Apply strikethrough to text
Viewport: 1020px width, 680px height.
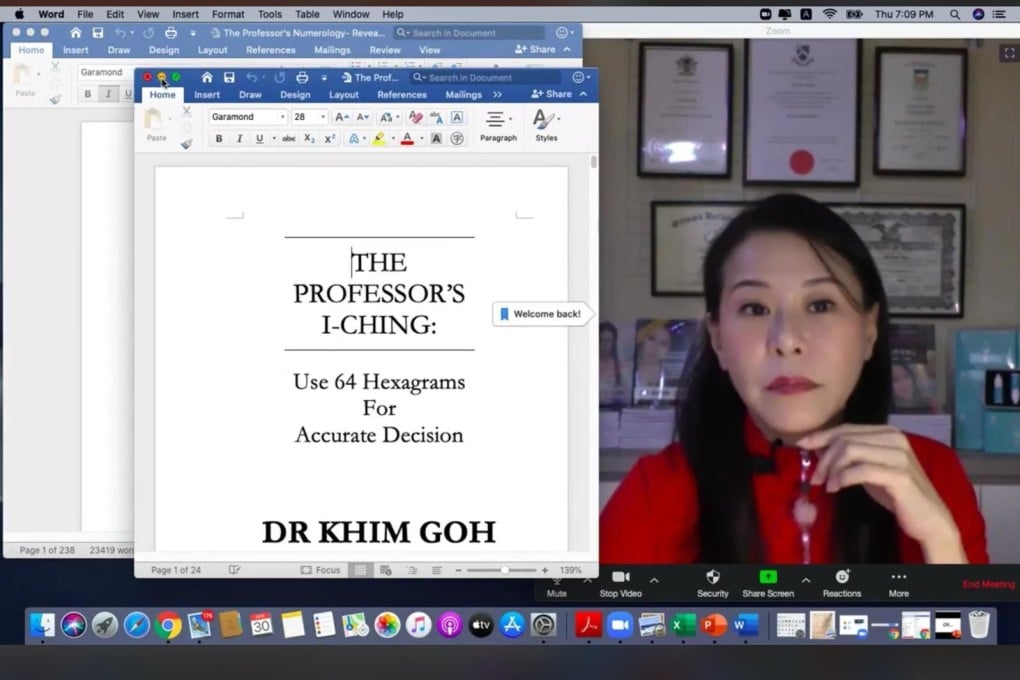289,137
